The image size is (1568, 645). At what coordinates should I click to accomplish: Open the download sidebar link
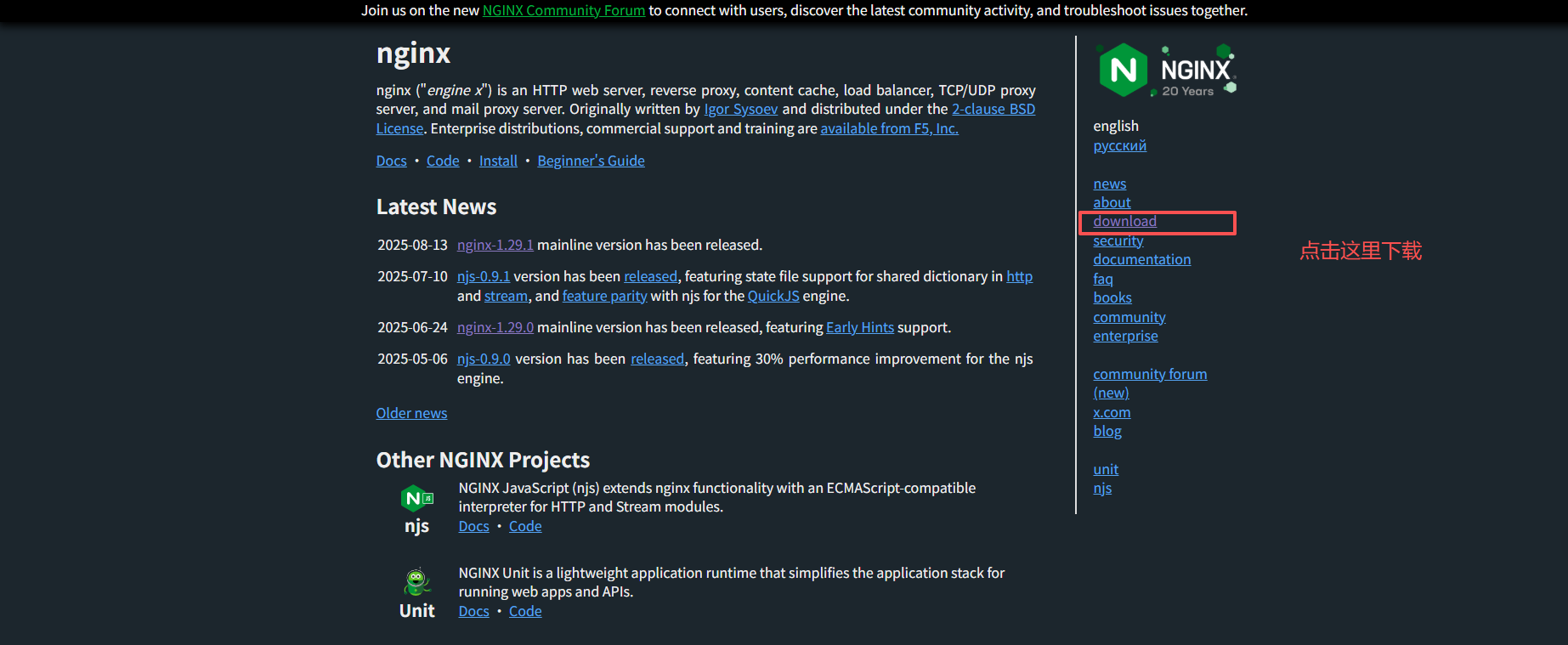click(x=1125, y=221)
